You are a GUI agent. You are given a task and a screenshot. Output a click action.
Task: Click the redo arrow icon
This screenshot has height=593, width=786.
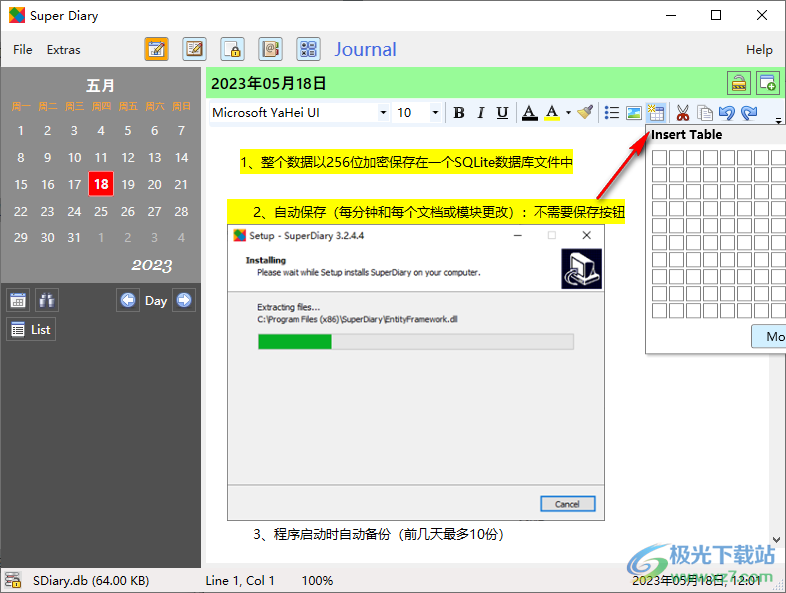pos(749,113)
